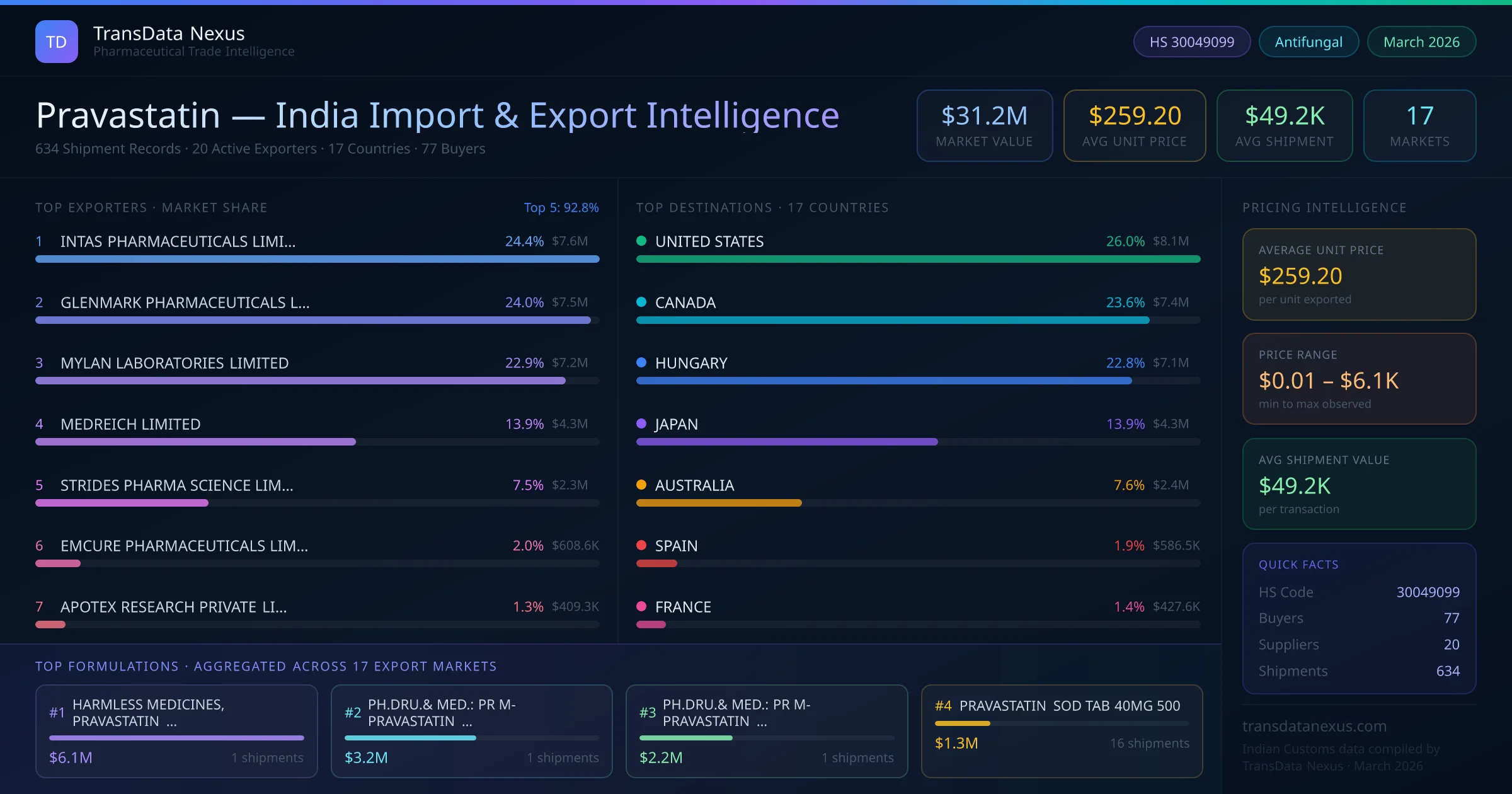
Task: Toggle the HS 30049099 filter chip
Action: pos(1191,41)
